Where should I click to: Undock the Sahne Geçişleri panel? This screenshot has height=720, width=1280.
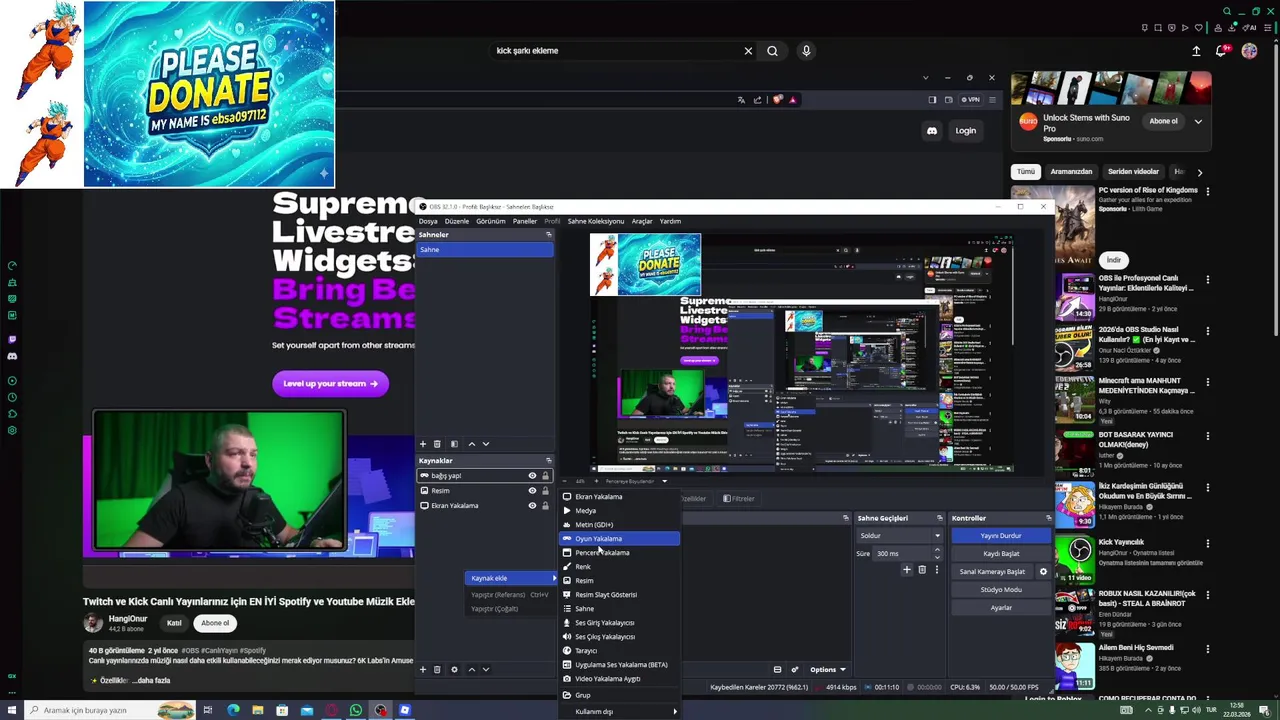click(939, 518)
